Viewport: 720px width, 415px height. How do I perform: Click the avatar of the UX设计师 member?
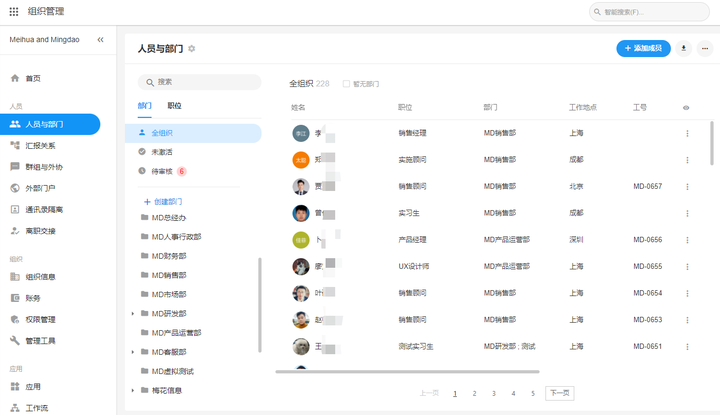point(301,266)
